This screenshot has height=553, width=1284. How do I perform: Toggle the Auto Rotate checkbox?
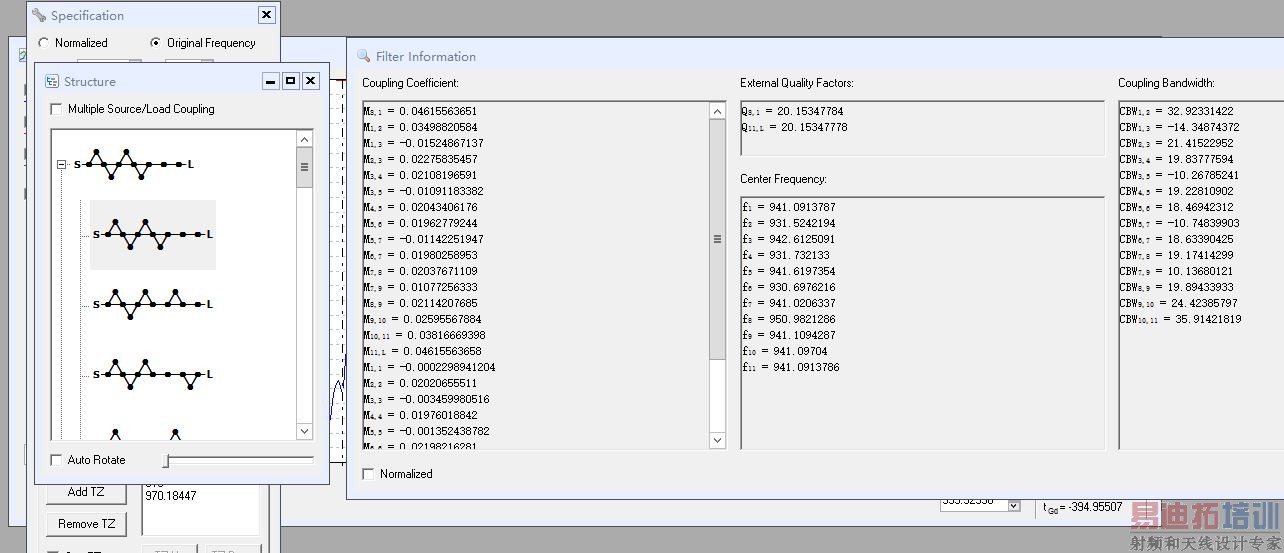56,460
